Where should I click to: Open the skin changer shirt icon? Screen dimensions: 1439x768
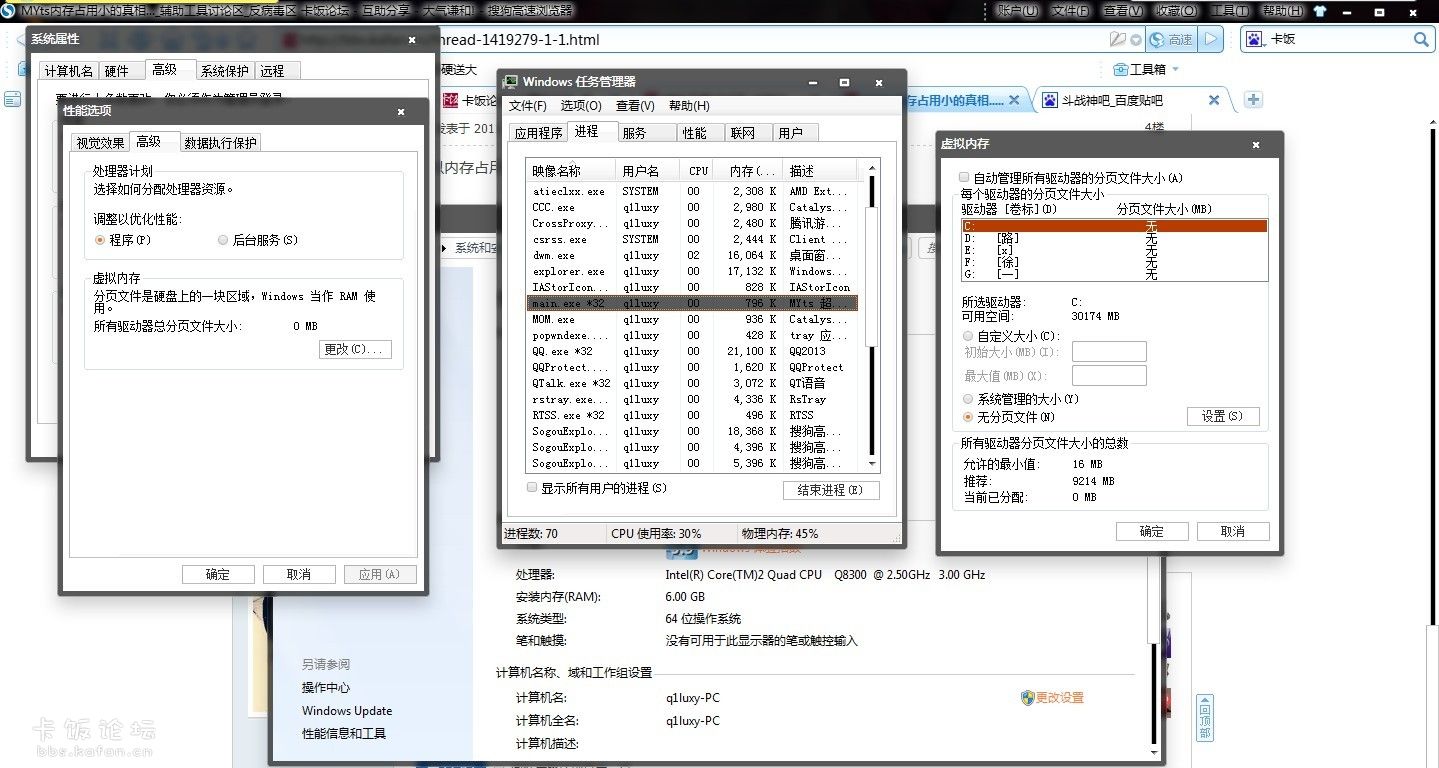click(x=1320, y=10)
